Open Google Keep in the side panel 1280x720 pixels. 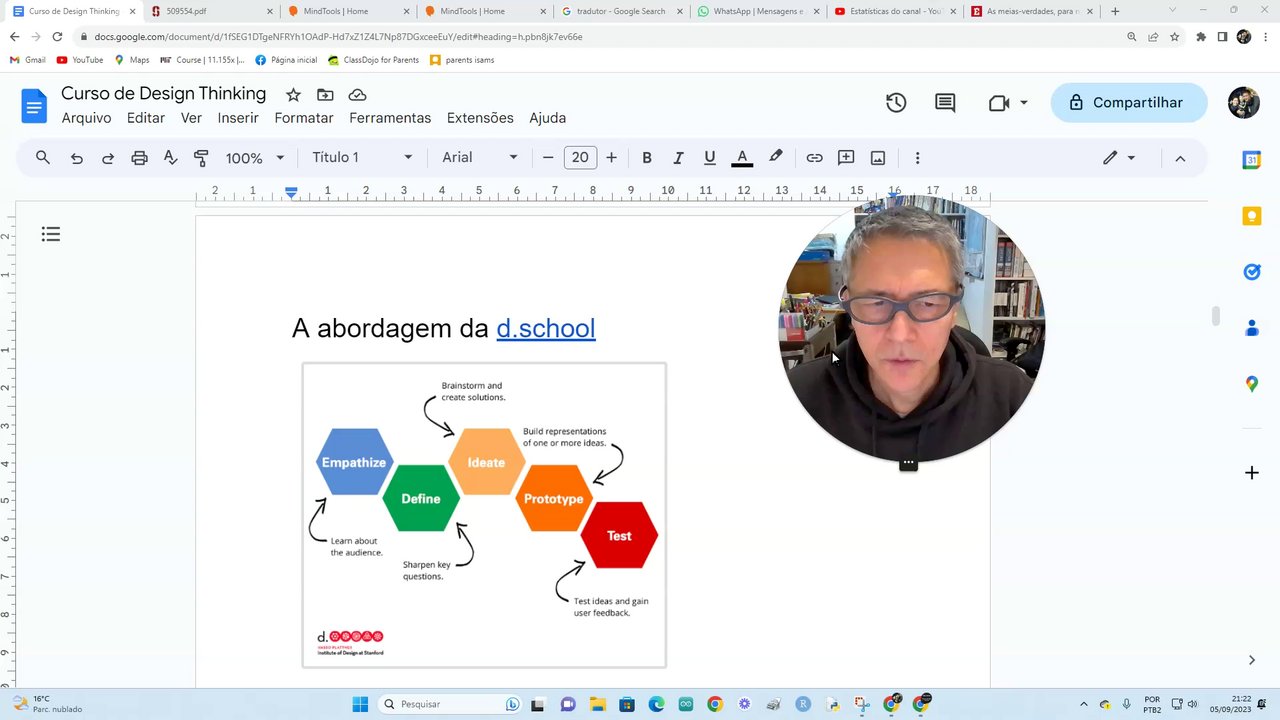tap(1251, 216)
